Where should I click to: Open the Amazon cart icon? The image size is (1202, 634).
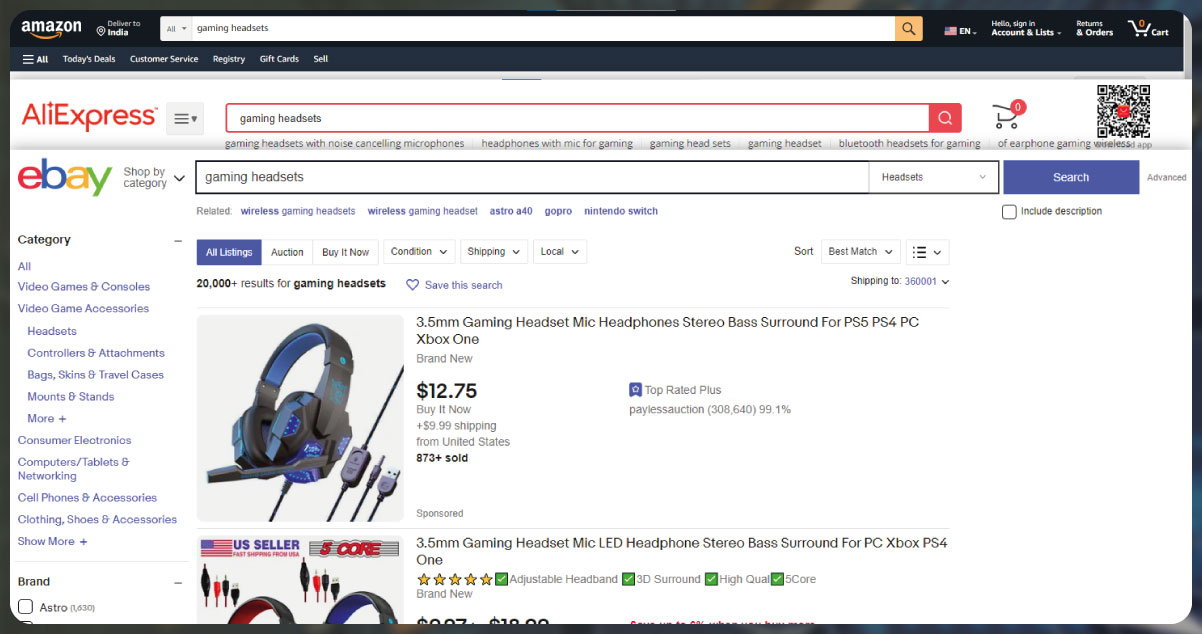pyautogui.click(x=1148, y=29)
